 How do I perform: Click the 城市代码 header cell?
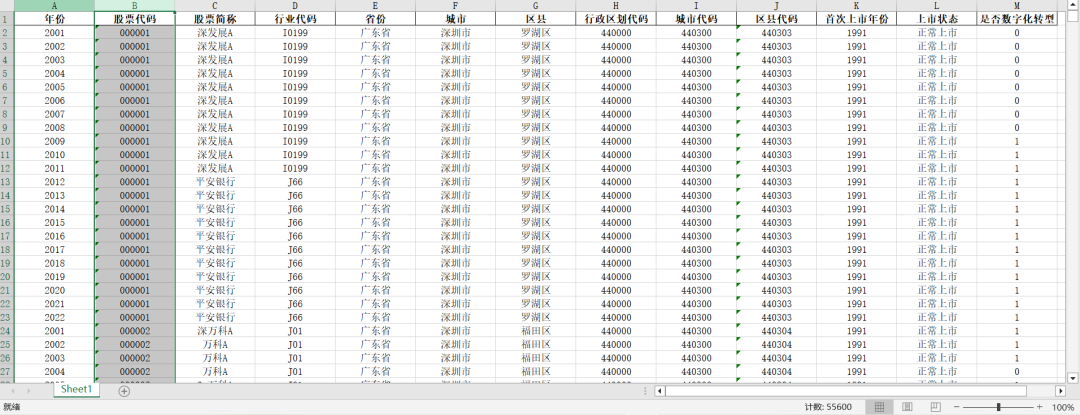[x=696, y=19]
